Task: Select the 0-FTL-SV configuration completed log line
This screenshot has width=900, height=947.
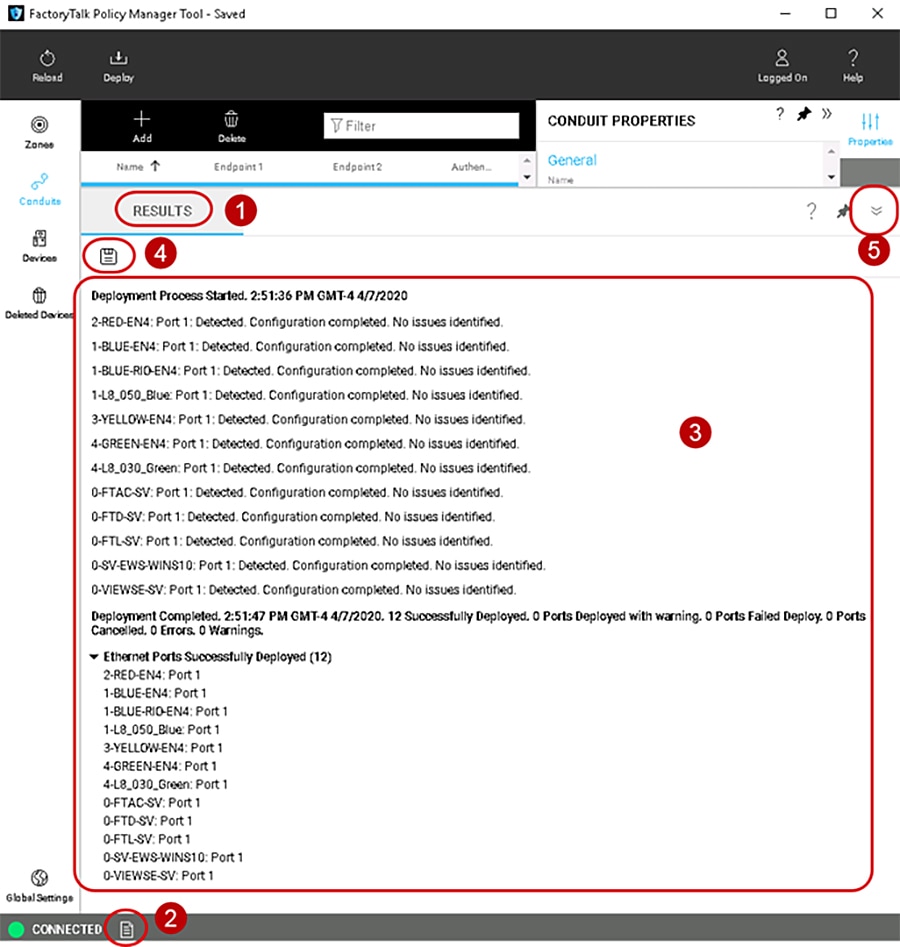Action: click(292, 541)
